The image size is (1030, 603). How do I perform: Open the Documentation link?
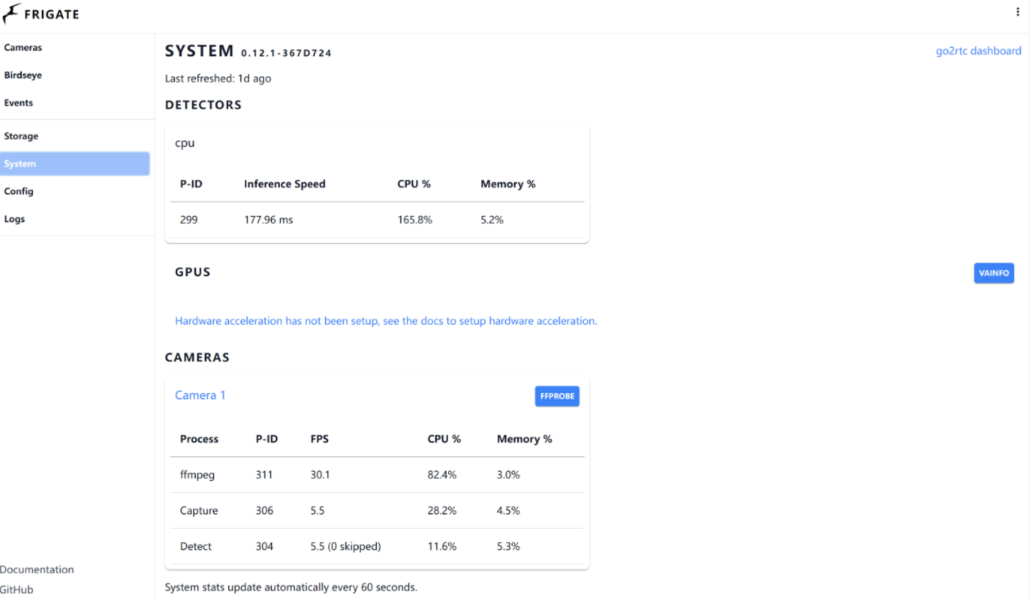[x=37, y=570]
